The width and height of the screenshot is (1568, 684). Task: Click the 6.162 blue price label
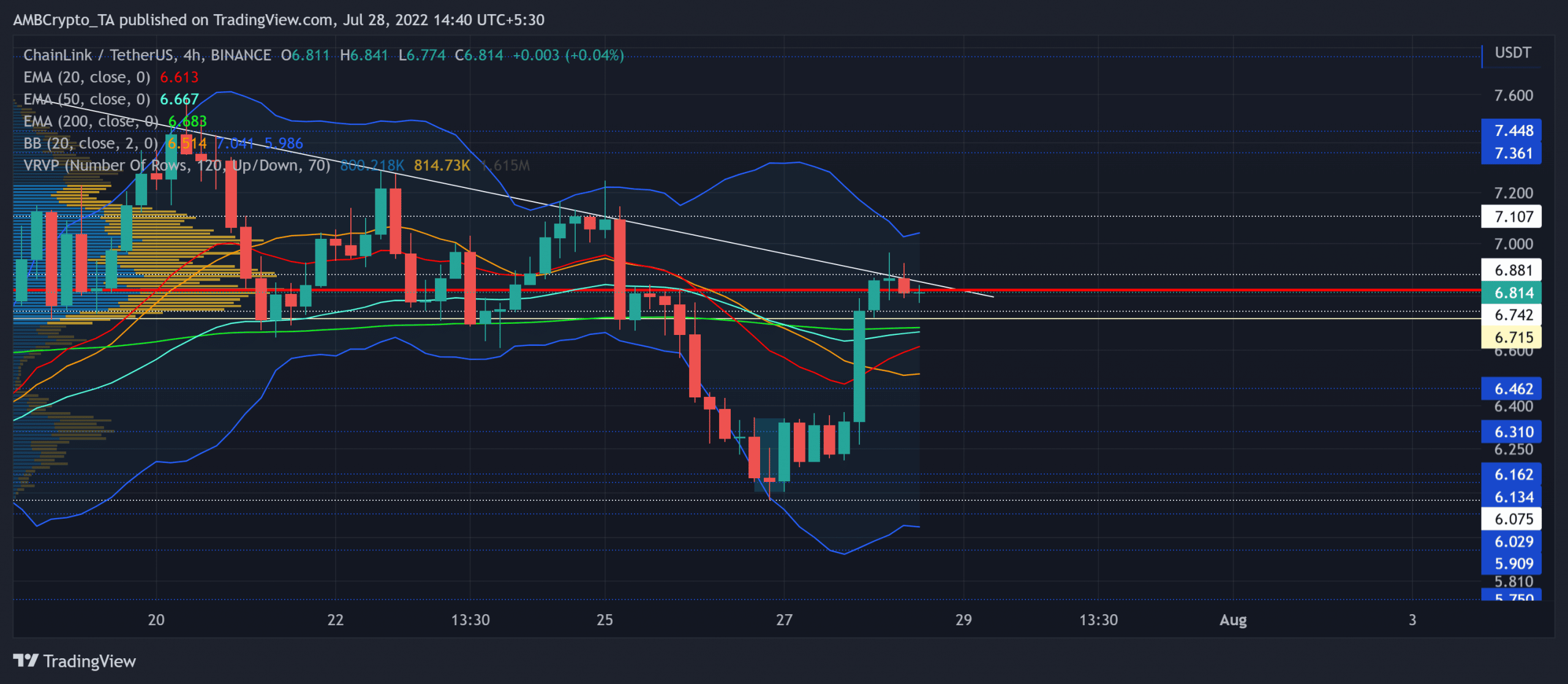pyautogui.click(x=1511, y=475)
